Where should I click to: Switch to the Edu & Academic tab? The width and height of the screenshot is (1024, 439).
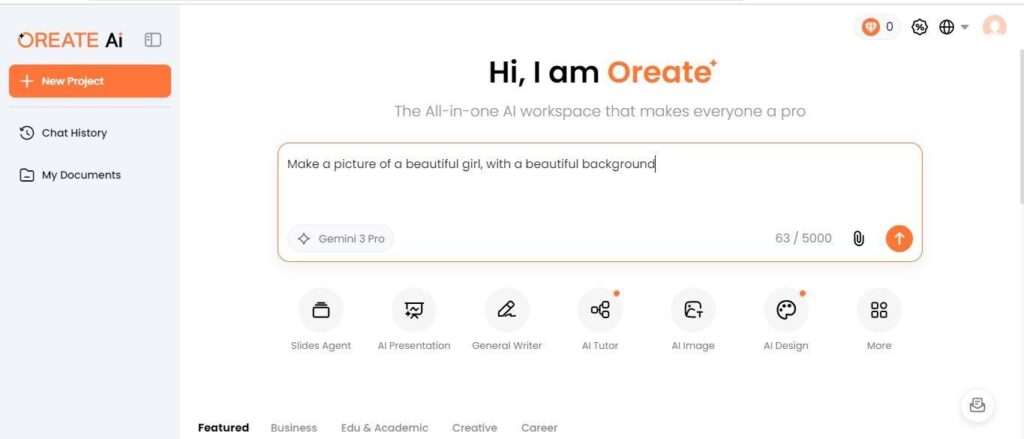click(384, 428)
